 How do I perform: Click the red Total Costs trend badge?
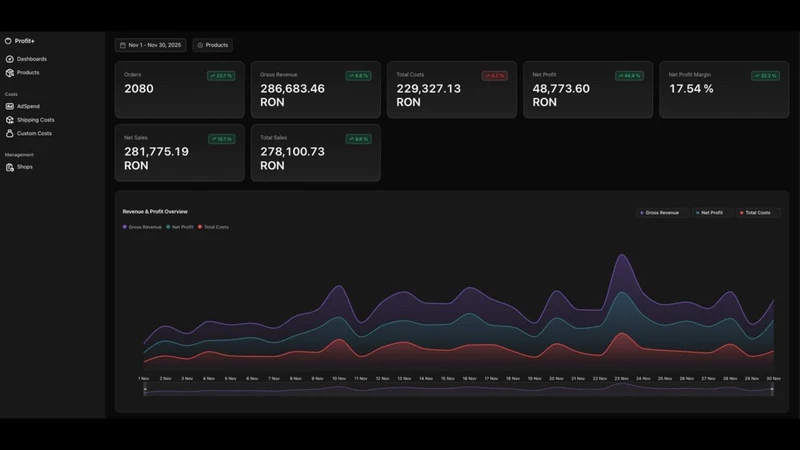click(494, 76)
